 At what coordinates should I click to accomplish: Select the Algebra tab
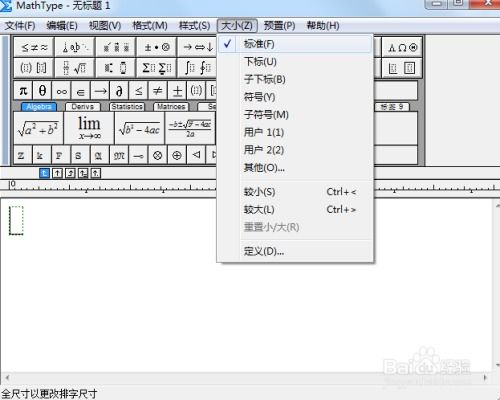point(39,107)
